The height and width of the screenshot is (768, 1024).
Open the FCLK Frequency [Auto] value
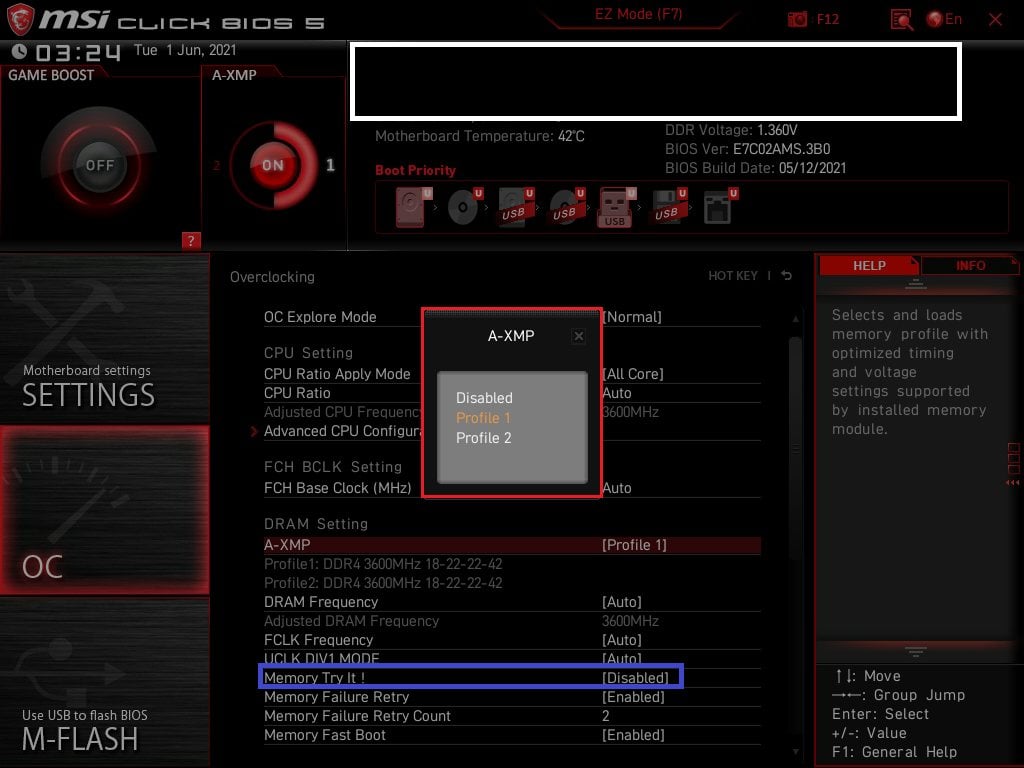tap(622, 640)
